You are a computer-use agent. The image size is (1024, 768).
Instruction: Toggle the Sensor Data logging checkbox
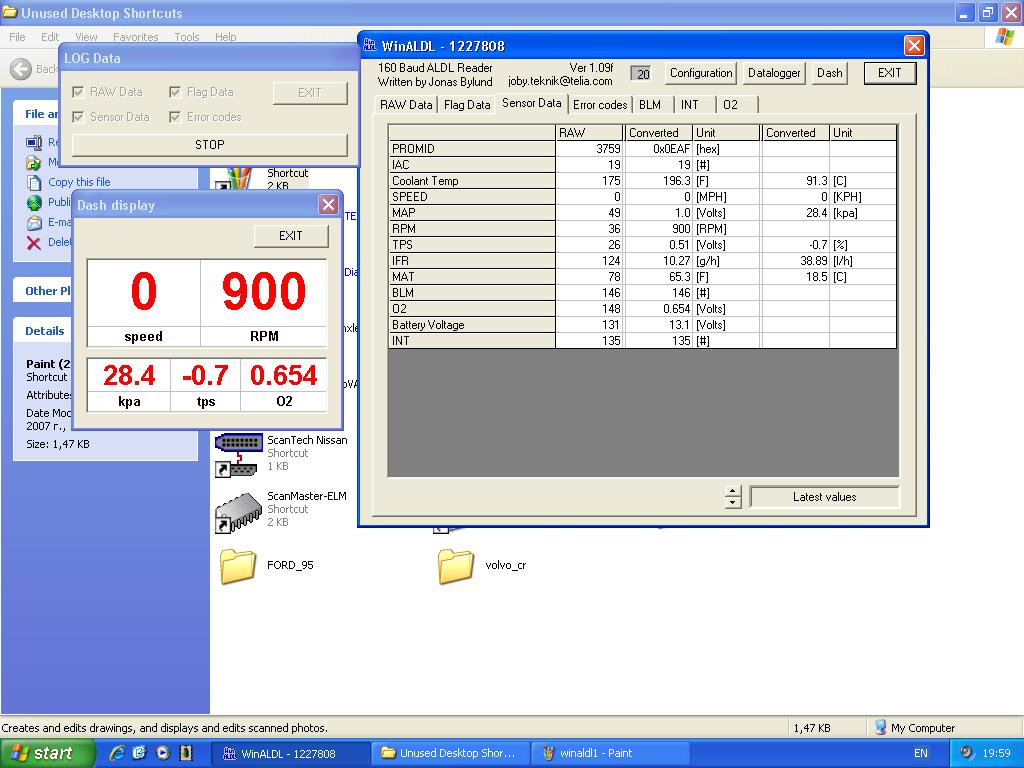click(78, 117)
